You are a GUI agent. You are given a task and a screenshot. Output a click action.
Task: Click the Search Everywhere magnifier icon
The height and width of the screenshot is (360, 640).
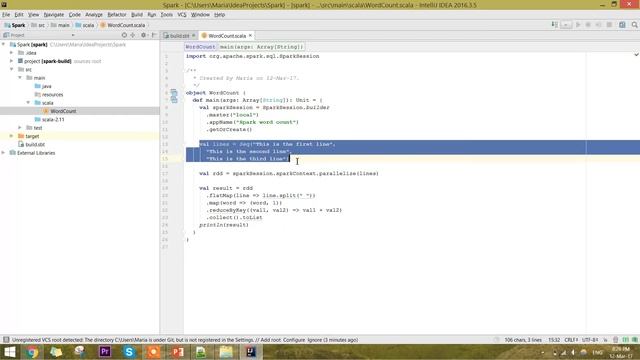[x=634, y=25]
